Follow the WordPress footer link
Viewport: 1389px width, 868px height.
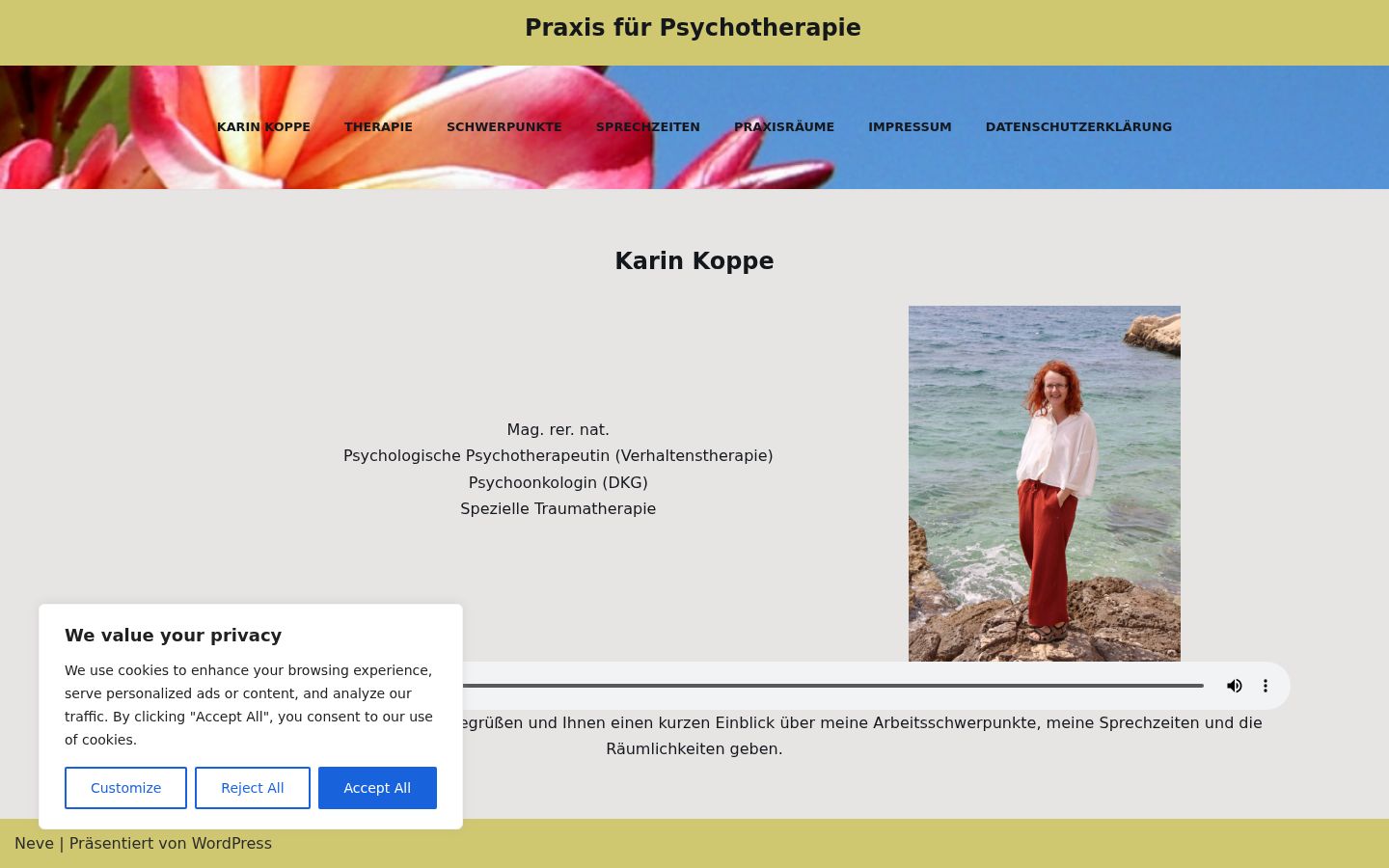[x=231, y=843]
